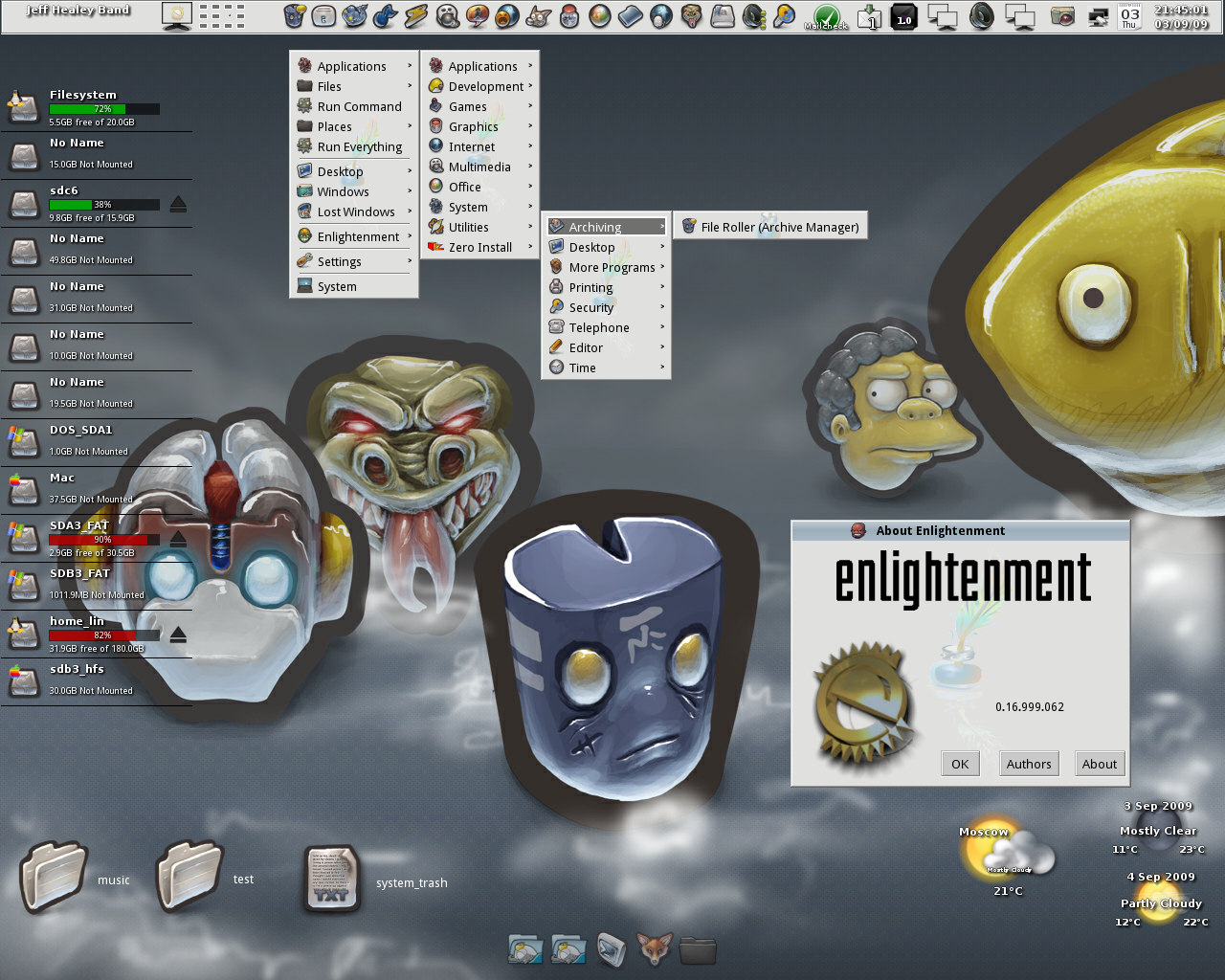The width and height of the screenshot is (1225, 980).
Task: Choose Run Everything in the main menu
Action: pyautogui.click(x=354, y=146)
